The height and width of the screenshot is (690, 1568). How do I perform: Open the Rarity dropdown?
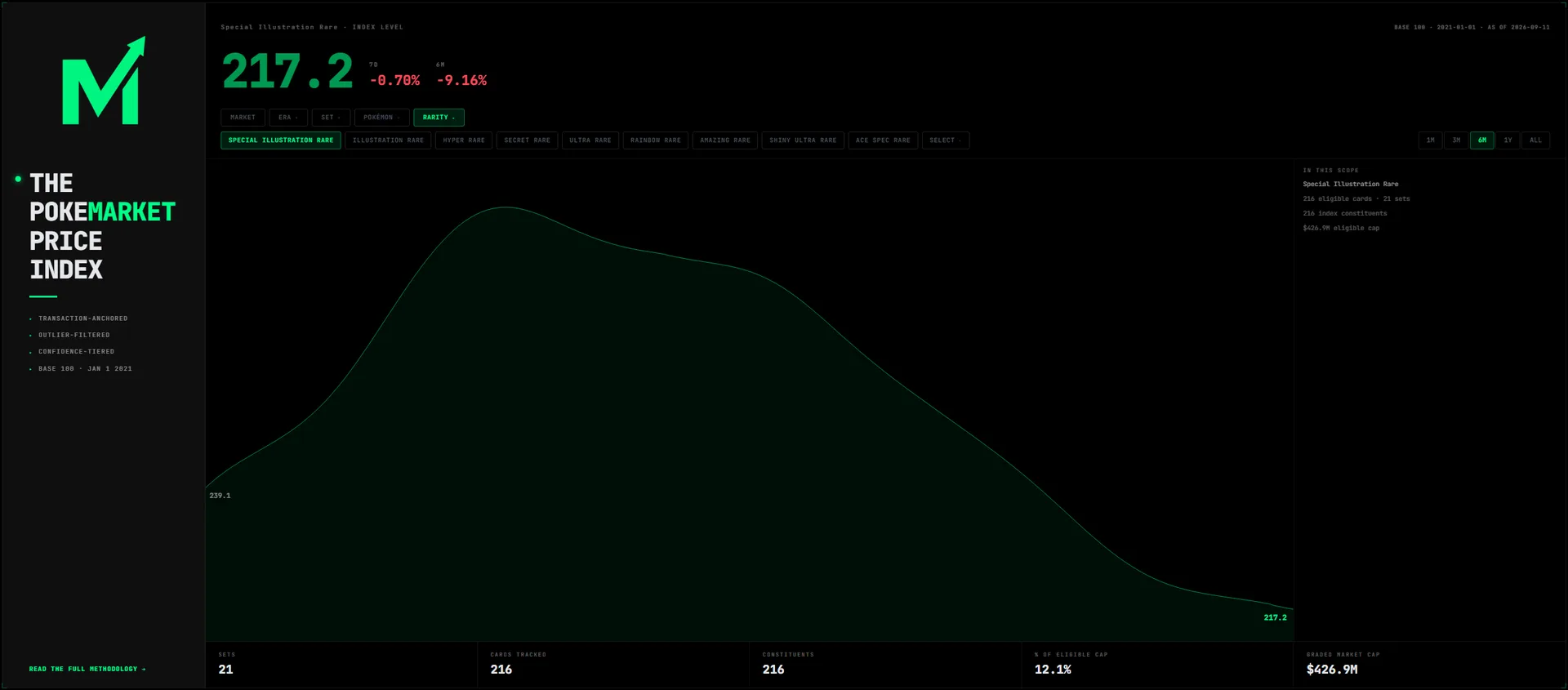point(439,118)
